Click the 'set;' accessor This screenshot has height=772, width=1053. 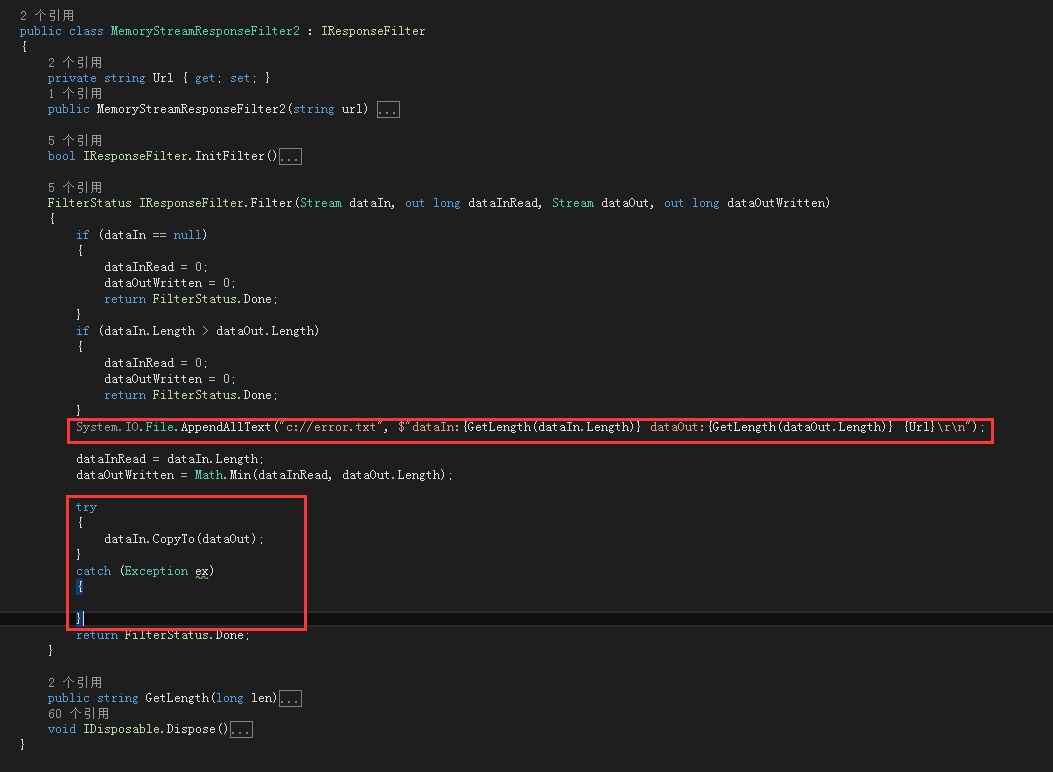[243, 78]
